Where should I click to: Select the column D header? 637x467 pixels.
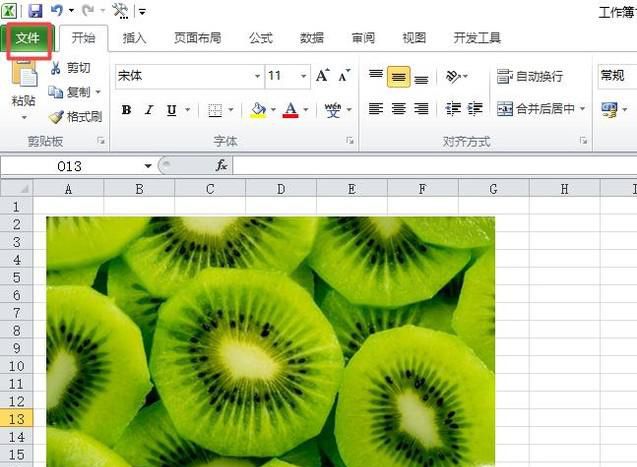click(281, 189)
